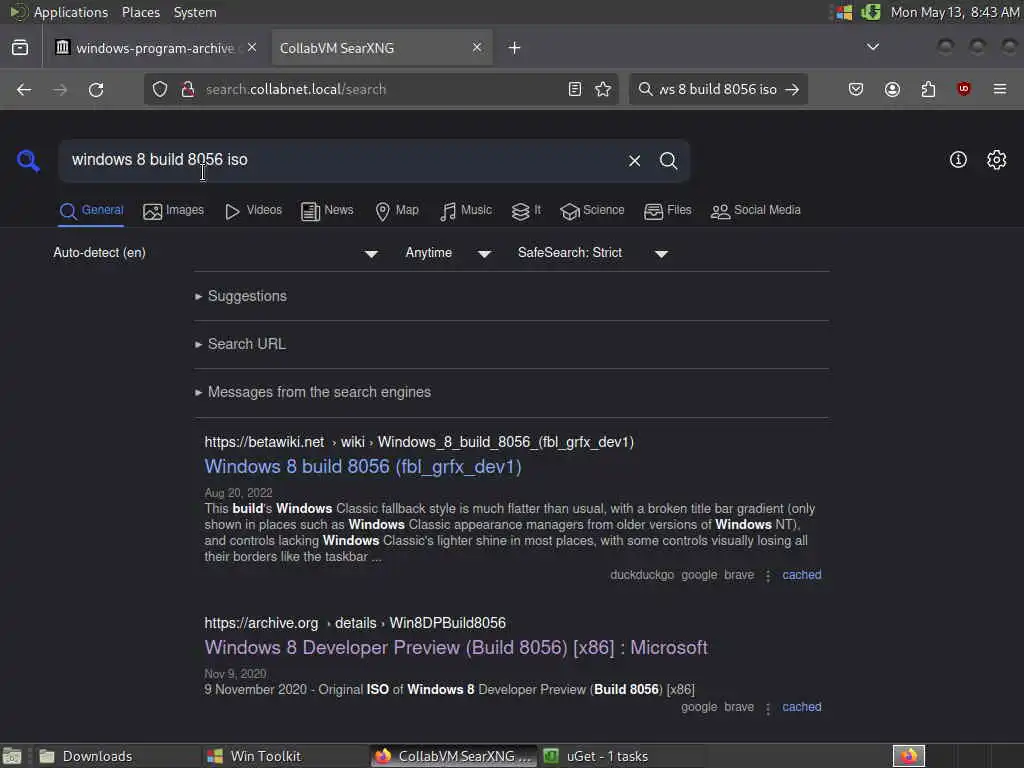The width and height of the screenshot is (1024, 768).
Task: Click the betawiki.net result URL
Action: (419, 442)
